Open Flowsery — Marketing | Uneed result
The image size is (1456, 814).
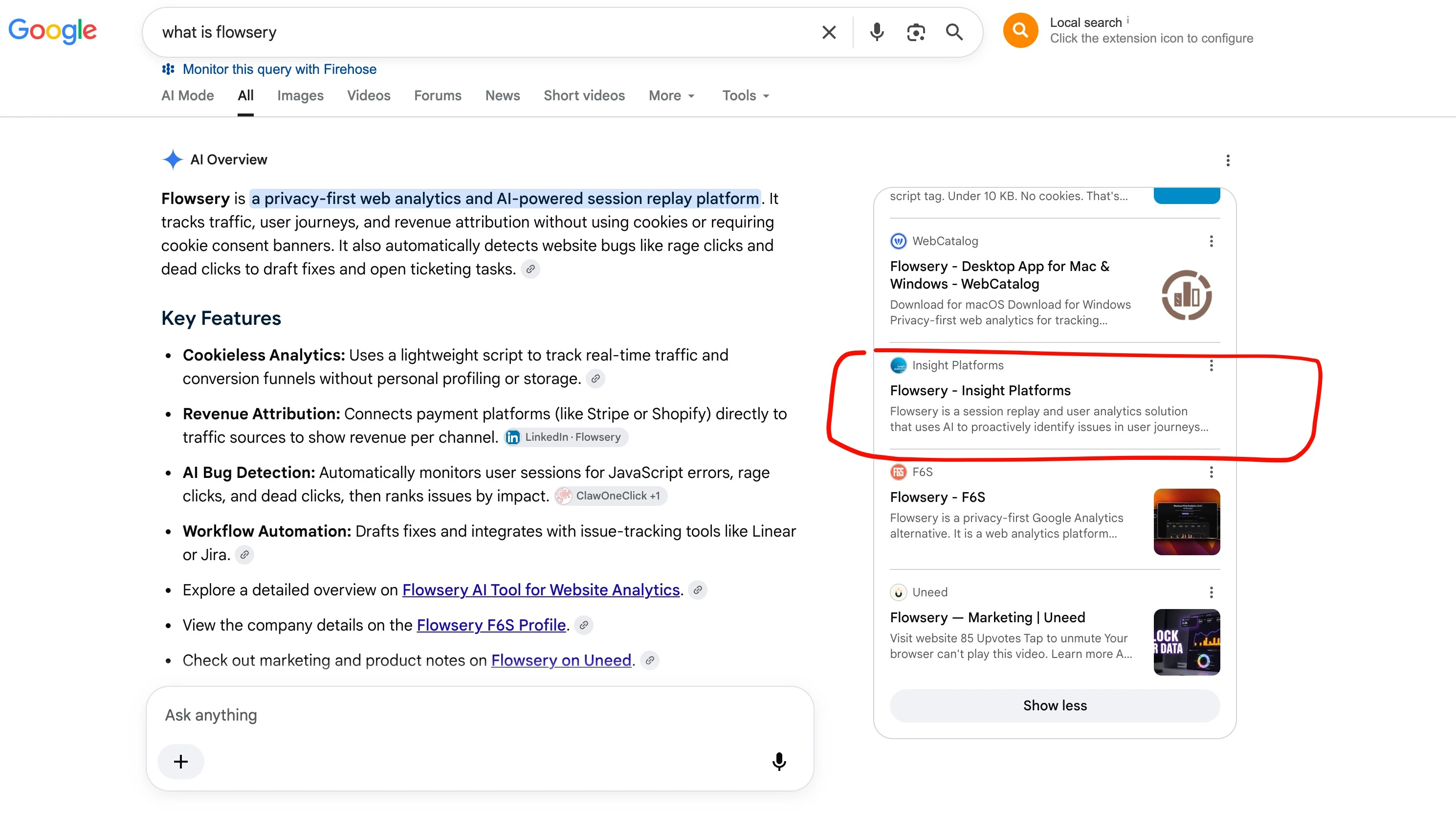(x=988, y=618)
